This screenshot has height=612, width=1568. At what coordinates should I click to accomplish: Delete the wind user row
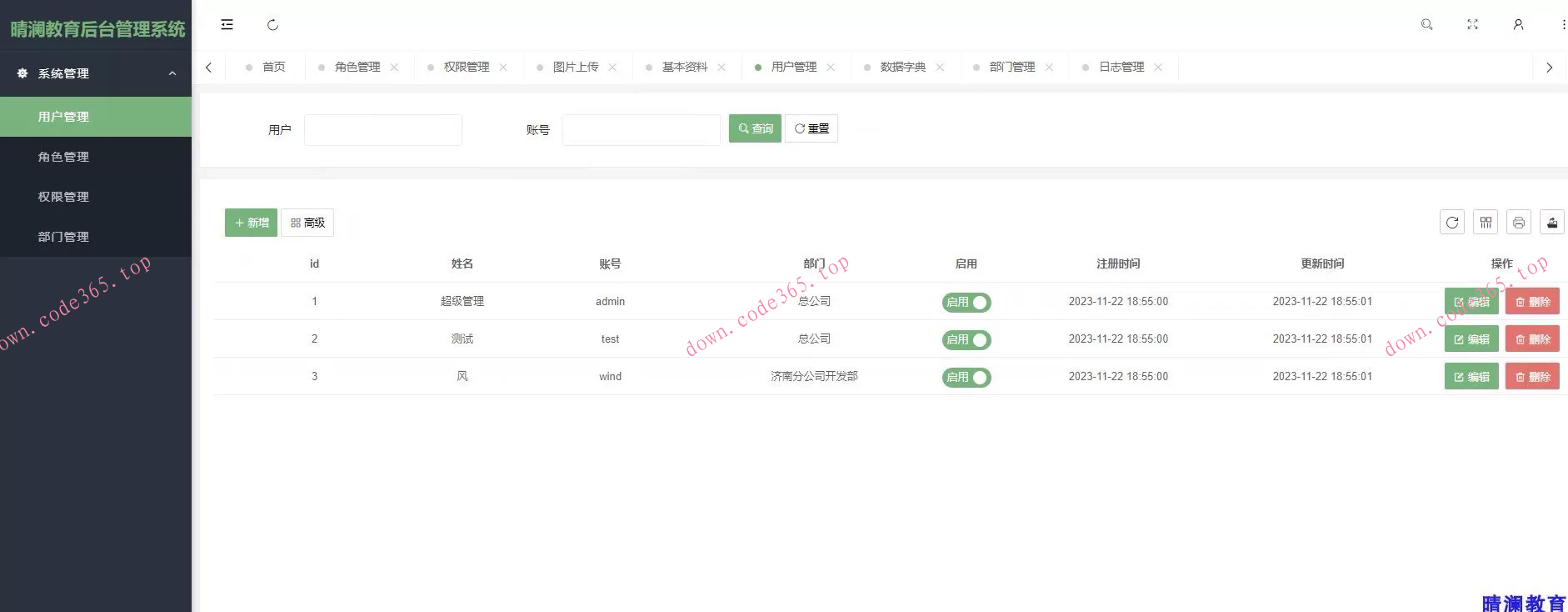tap(1532, 377)
